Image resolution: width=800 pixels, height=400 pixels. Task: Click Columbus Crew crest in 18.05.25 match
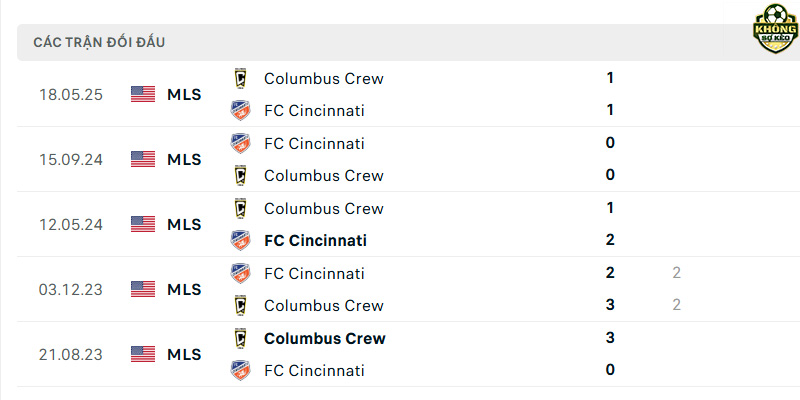(240, 79)
